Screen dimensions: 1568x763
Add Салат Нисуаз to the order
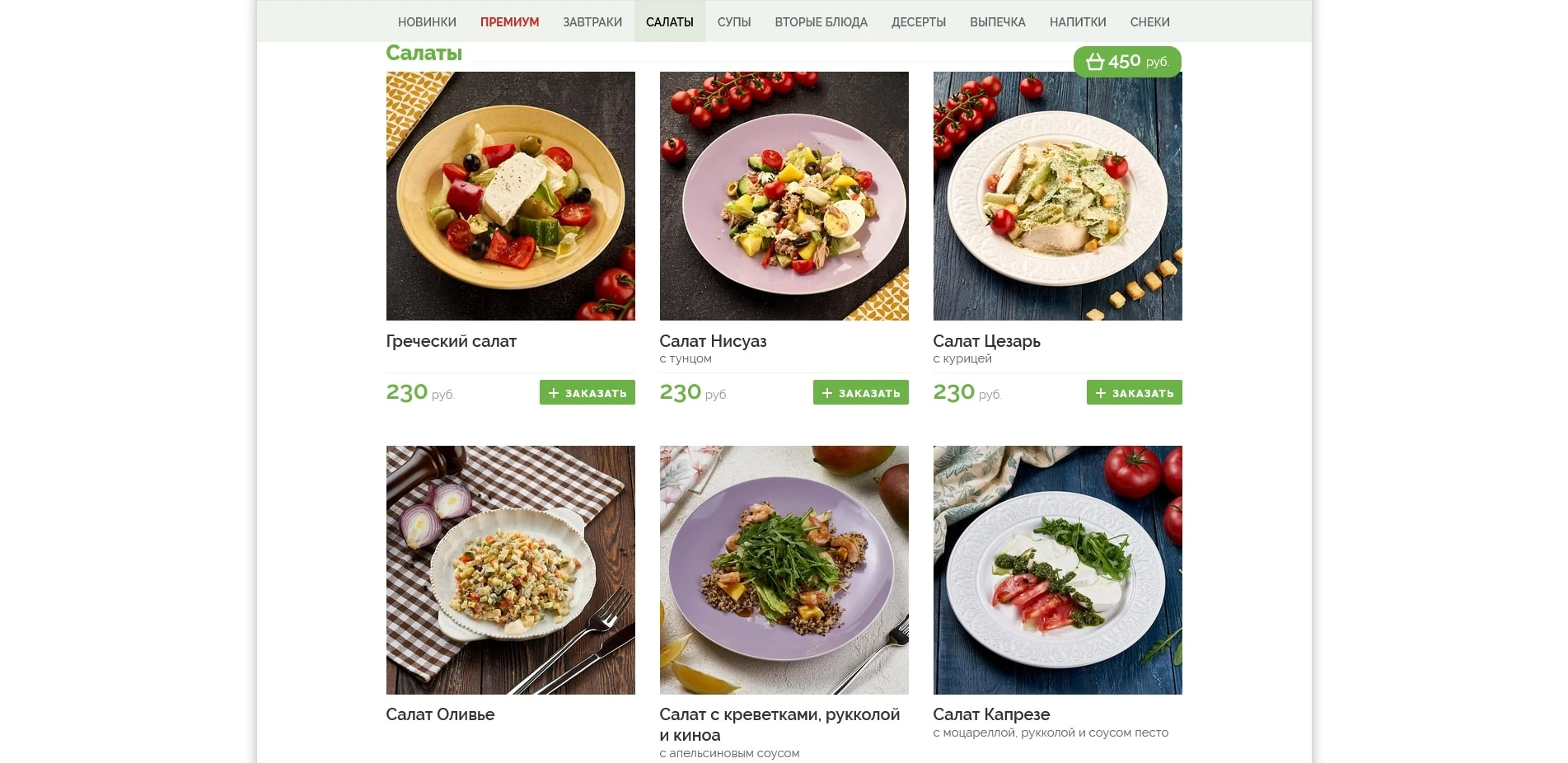click(x=860, y=393)
